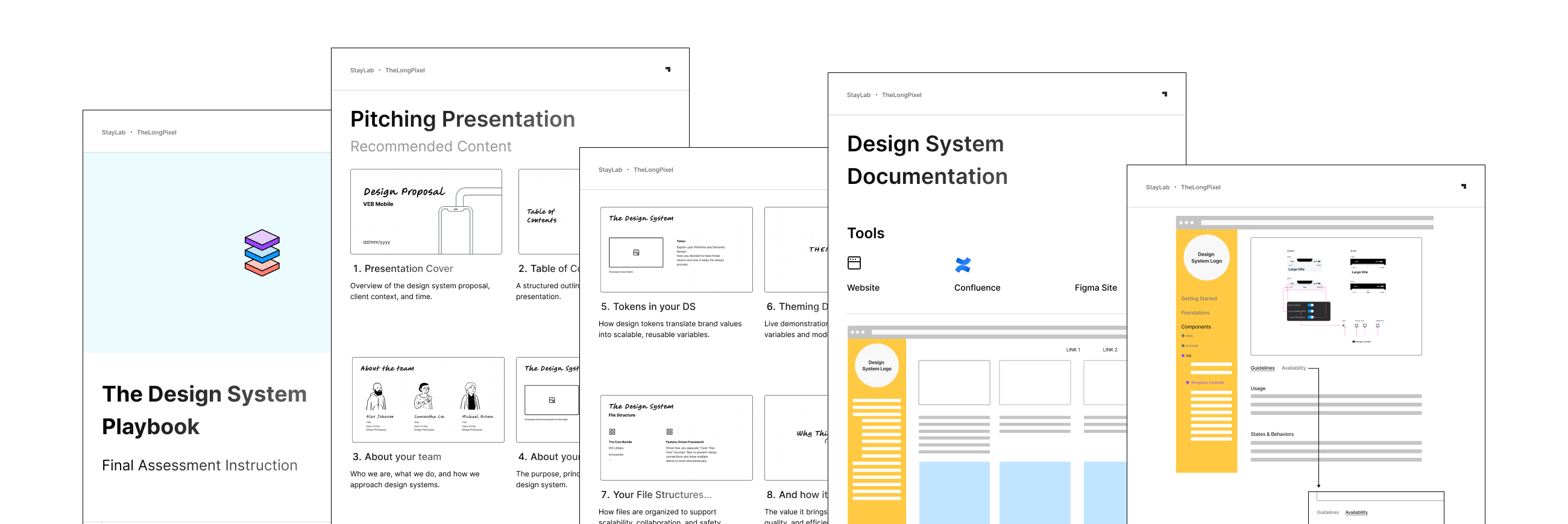Click the image placeholder icon in the Tokens slide
Image resolution: width=1568 pixels, height=524 pixels.
[636, 253]
